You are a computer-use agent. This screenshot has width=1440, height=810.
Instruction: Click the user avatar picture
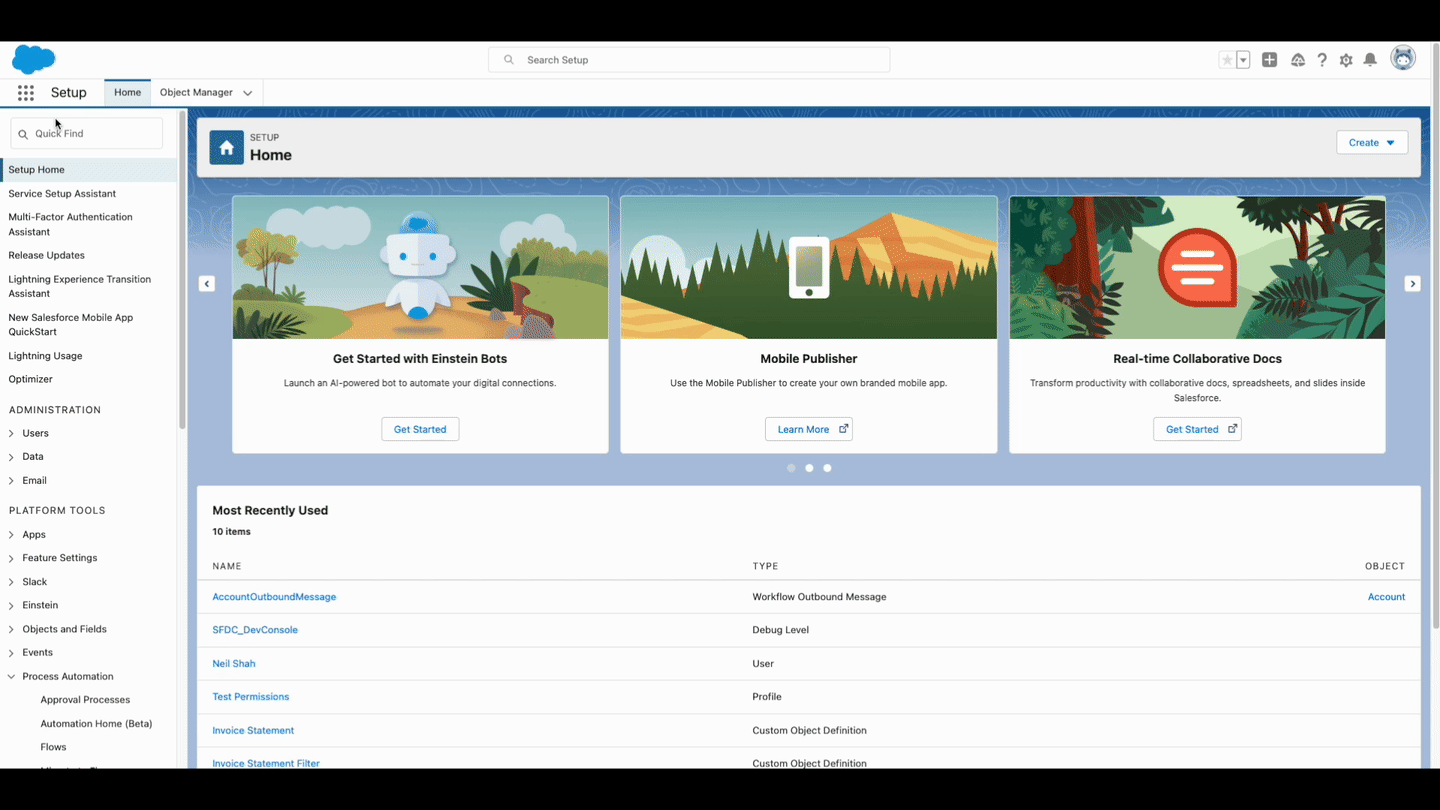[x=1403, y=57]
